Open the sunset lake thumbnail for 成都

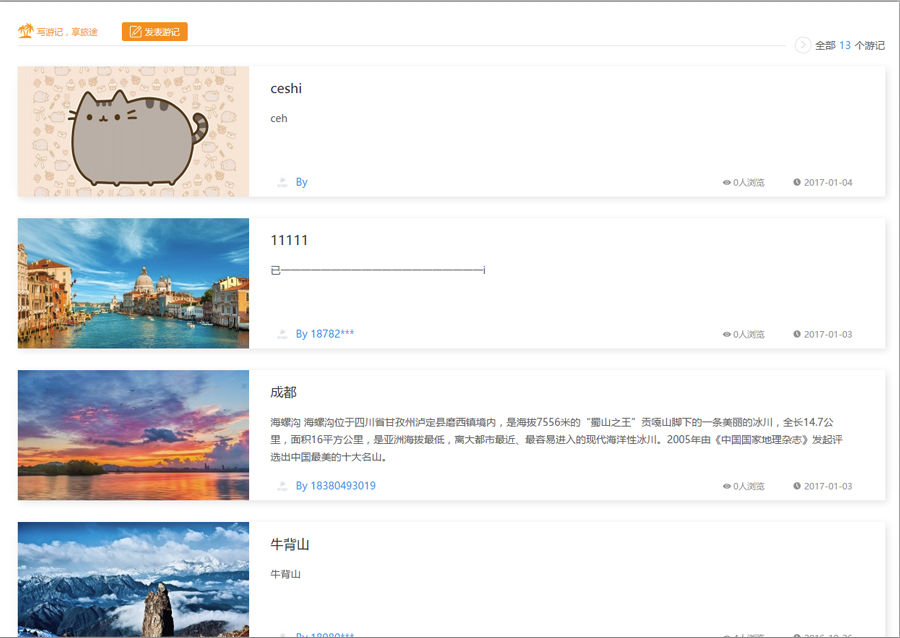(133, 435)
